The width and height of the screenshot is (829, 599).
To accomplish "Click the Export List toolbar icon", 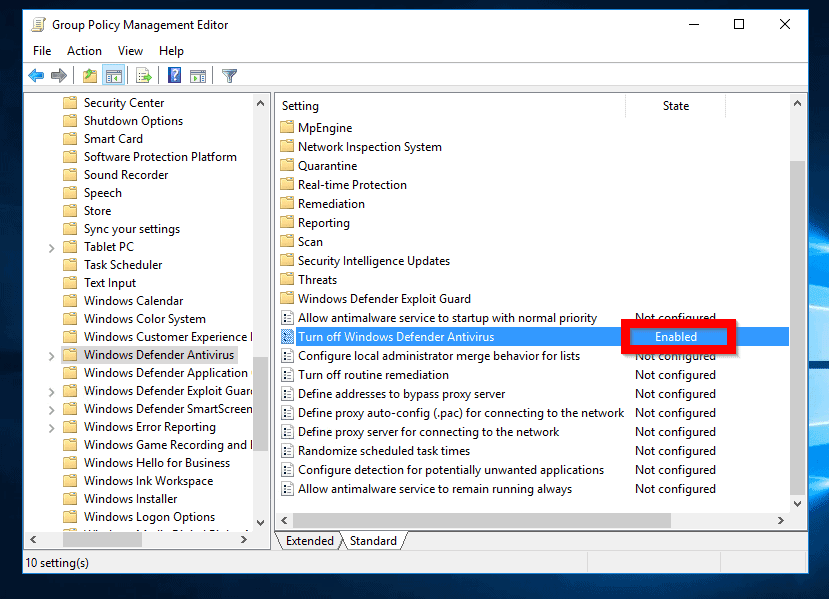I will (144, 76).
